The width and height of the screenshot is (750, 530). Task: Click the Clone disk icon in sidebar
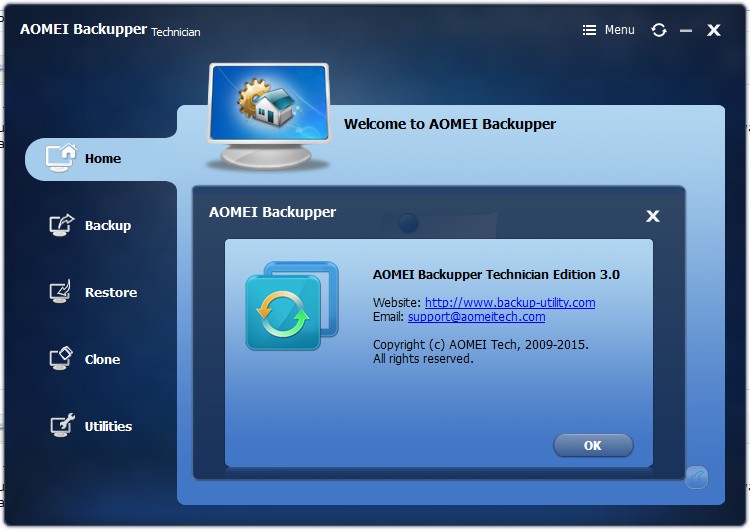click(62, 359)
